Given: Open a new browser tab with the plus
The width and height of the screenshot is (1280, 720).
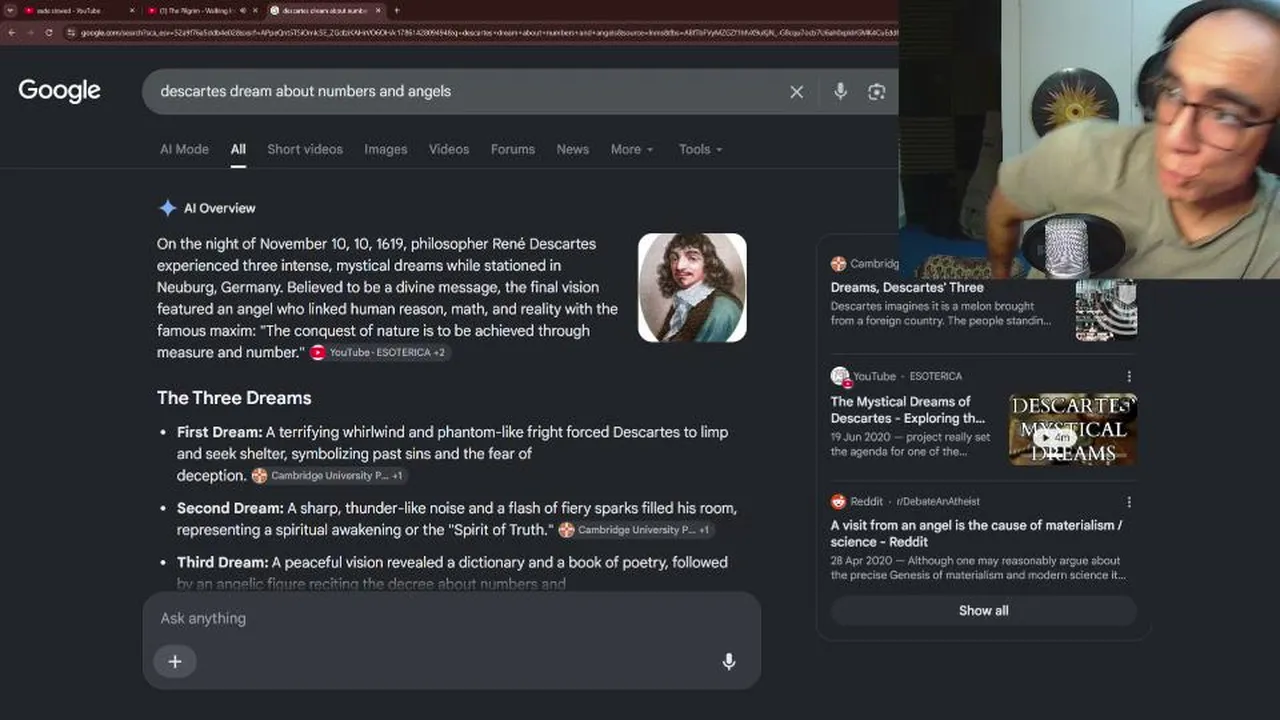Looking at the screenshot, I should pyautogui.click(x=397, y=11).
